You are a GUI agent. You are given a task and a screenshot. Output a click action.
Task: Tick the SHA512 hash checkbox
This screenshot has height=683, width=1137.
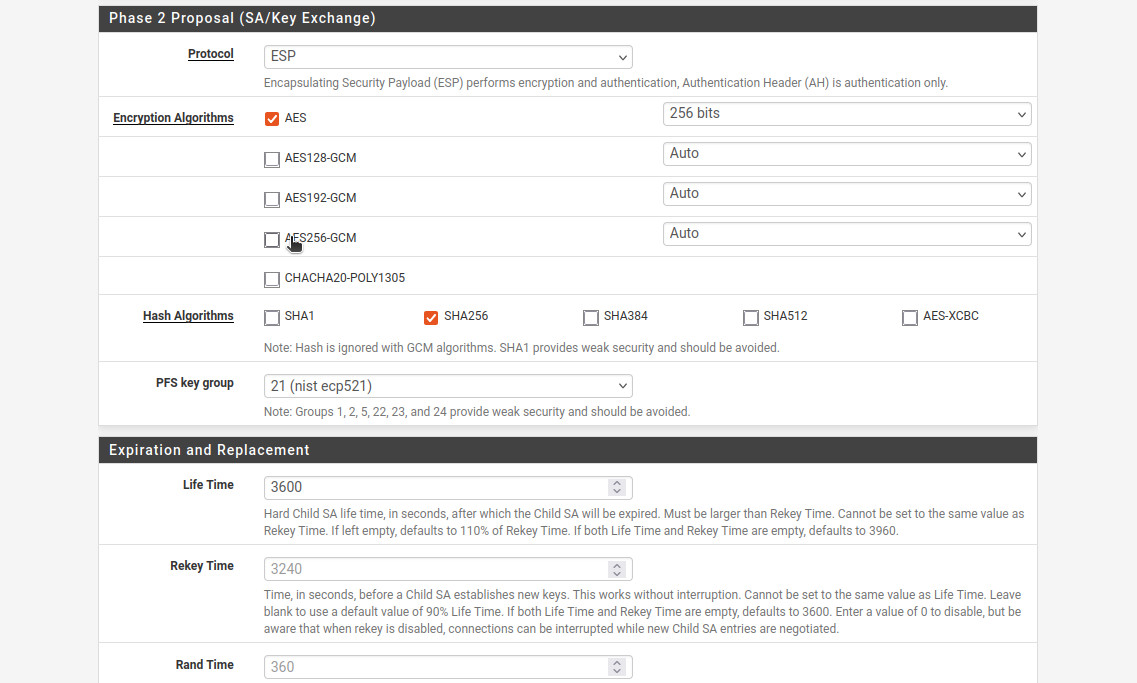pyautogui.click(x=751, y=318)
